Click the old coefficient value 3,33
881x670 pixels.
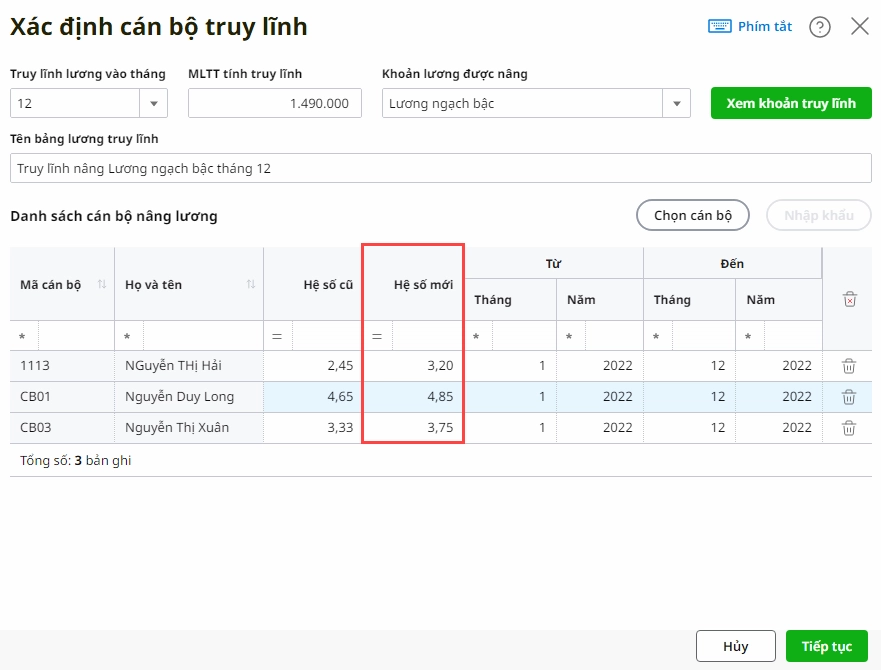click(x=340, y=427)
